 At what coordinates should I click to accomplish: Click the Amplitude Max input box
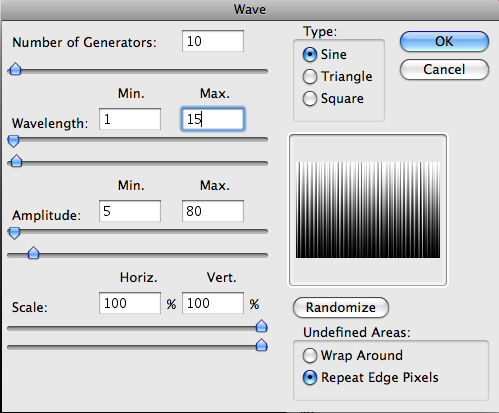coord(213,211)
